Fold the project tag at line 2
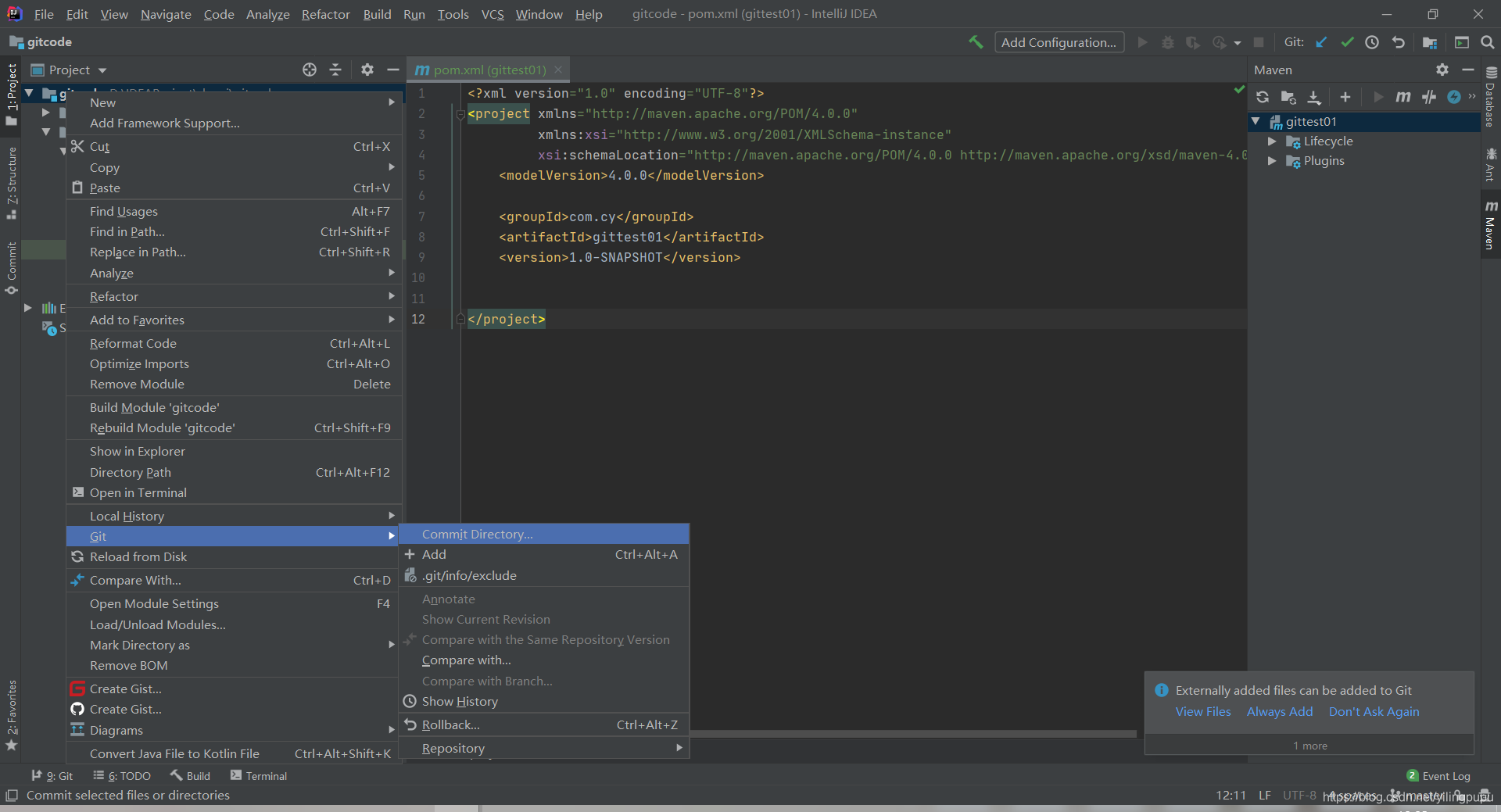This screenshot has width=1501, height=812. coord(460,114)
